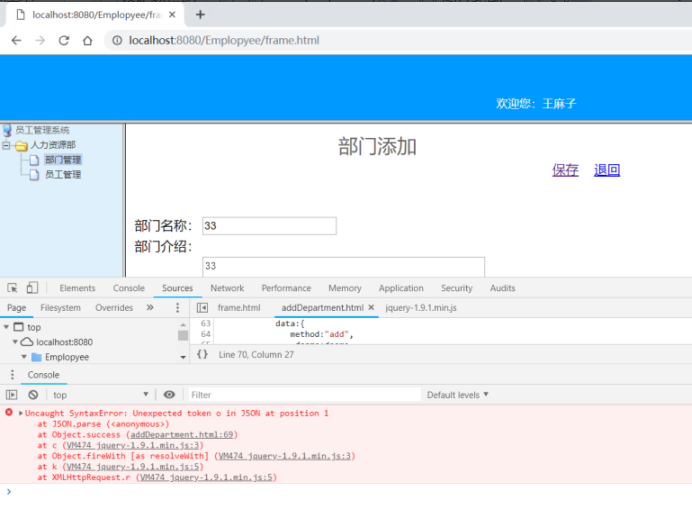The height and width of the screenshot is (526, 692).
Task: Open the jquery-1.9.1.min.js file tab
Action: [421, 308]
